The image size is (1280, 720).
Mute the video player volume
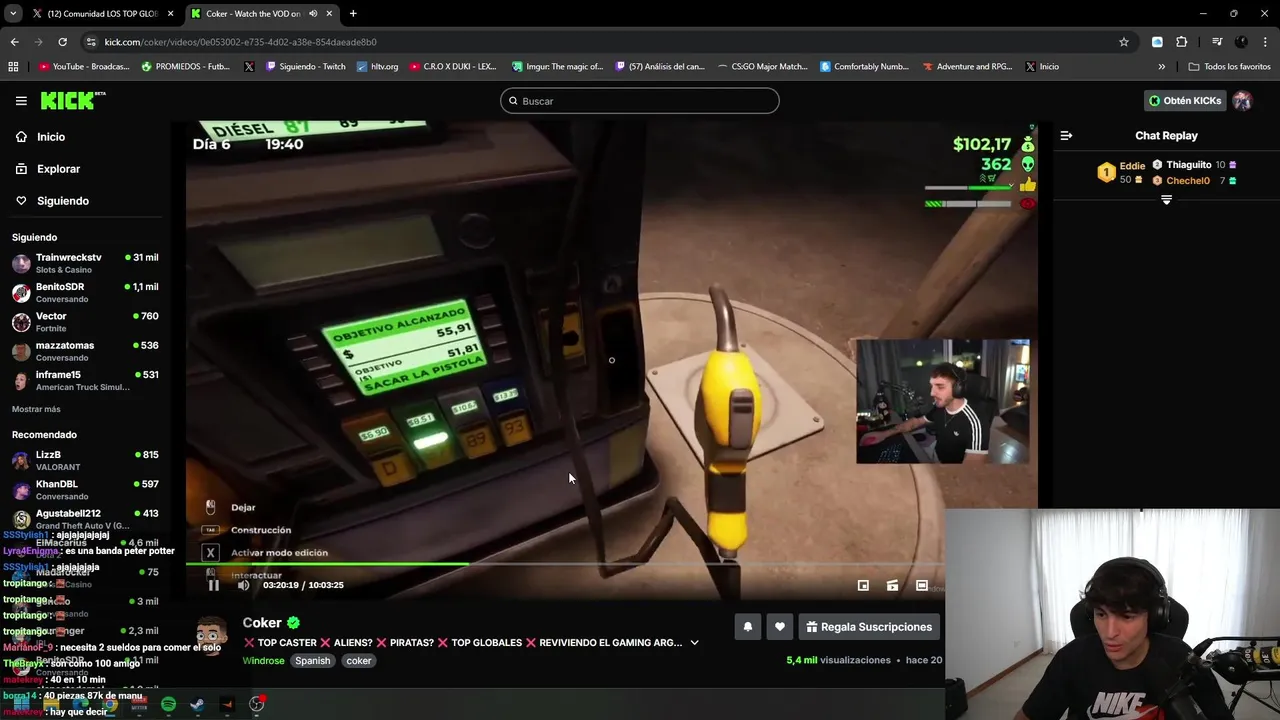[x=243, y=585]
